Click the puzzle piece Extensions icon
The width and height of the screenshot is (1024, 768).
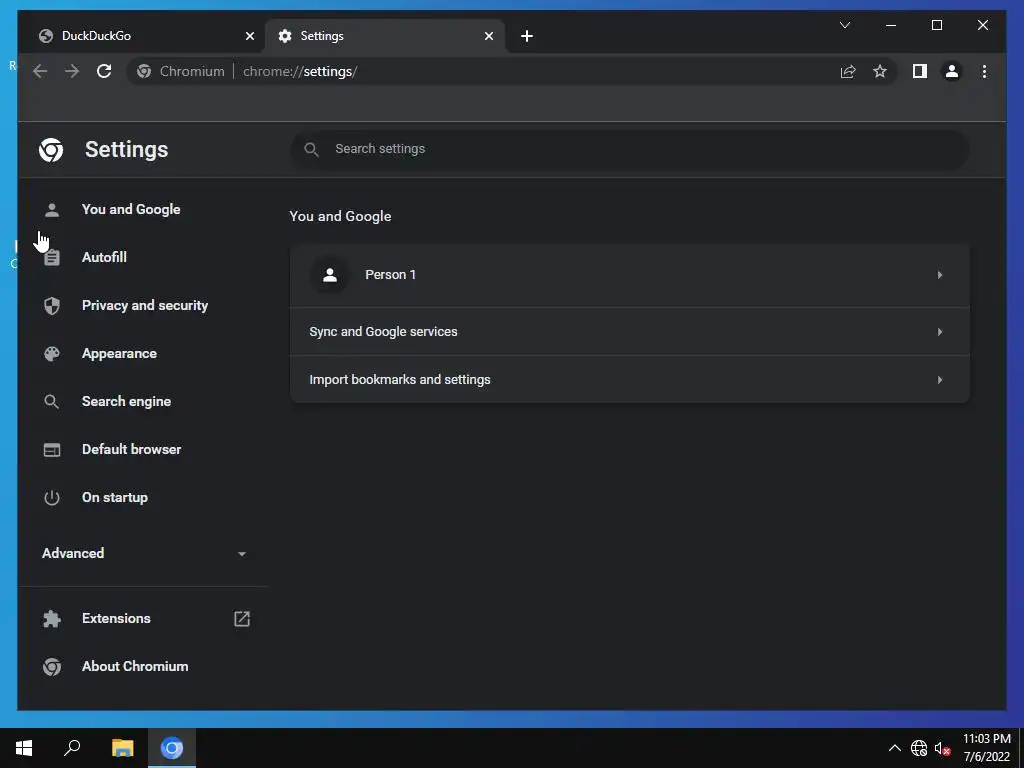[x=52, y=618]
